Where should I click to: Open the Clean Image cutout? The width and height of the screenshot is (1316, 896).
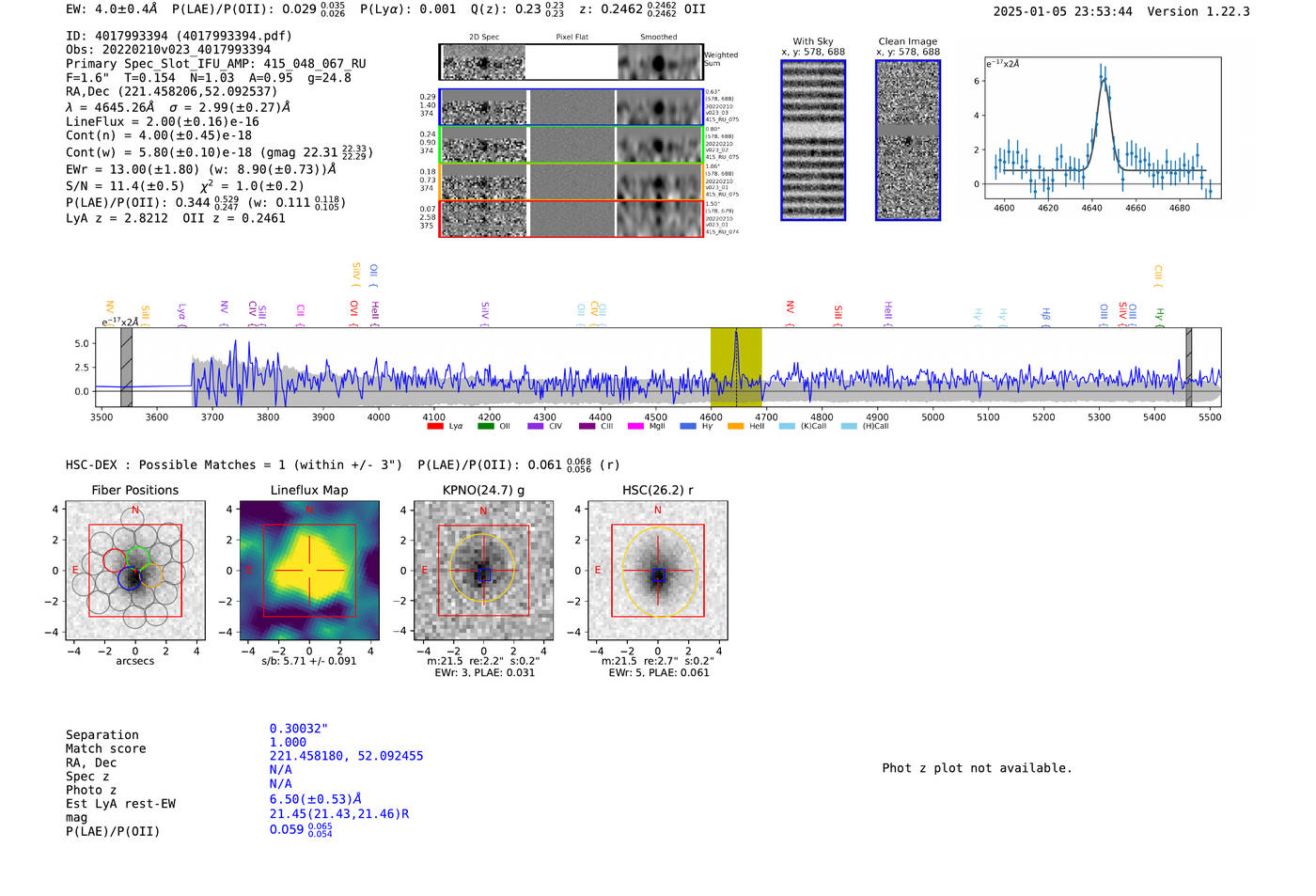pos(908,140)
